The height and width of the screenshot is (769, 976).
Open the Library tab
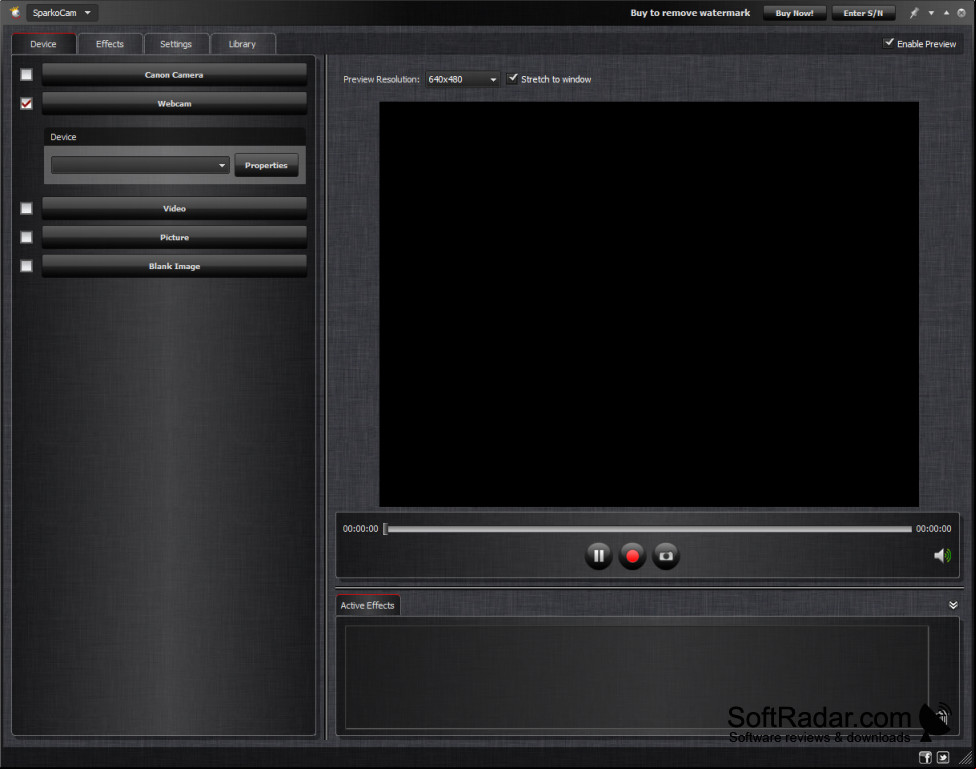click(242, 44)
